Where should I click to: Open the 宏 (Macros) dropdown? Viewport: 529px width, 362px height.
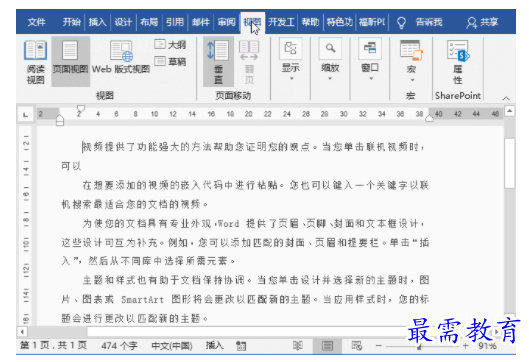tap(411, 61)
